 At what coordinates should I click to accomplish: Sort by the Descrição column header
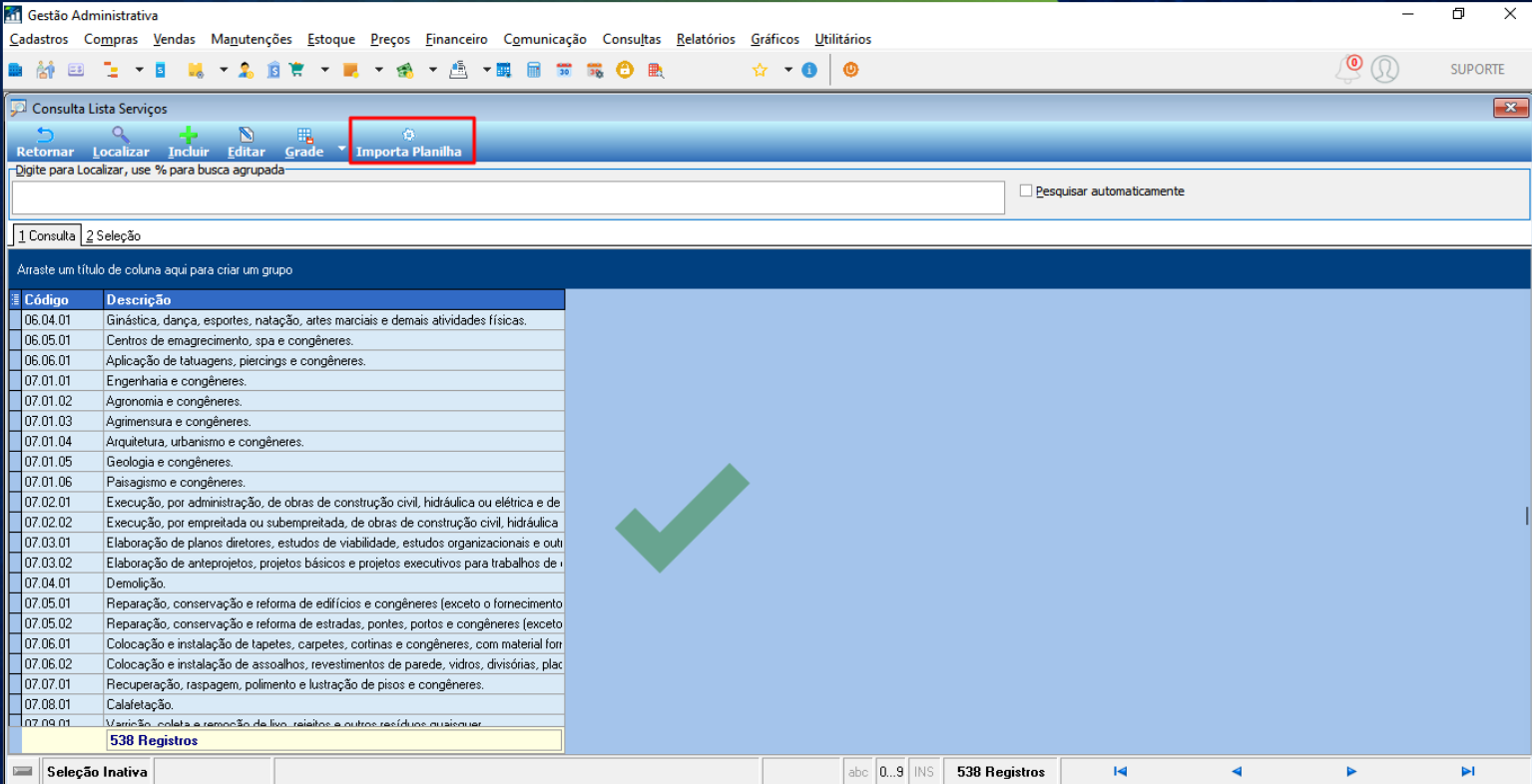[333, 299]
